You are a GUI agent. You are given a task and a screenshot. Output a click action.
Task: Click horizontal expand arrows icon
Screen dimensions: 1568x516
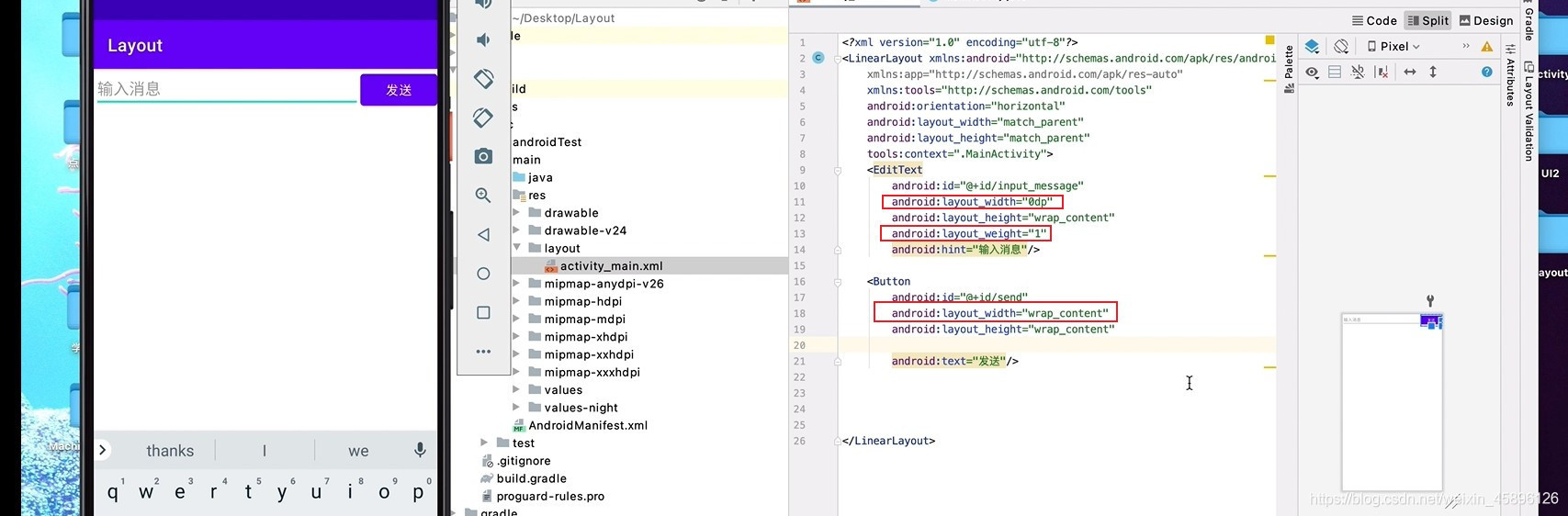(1410, 72)
